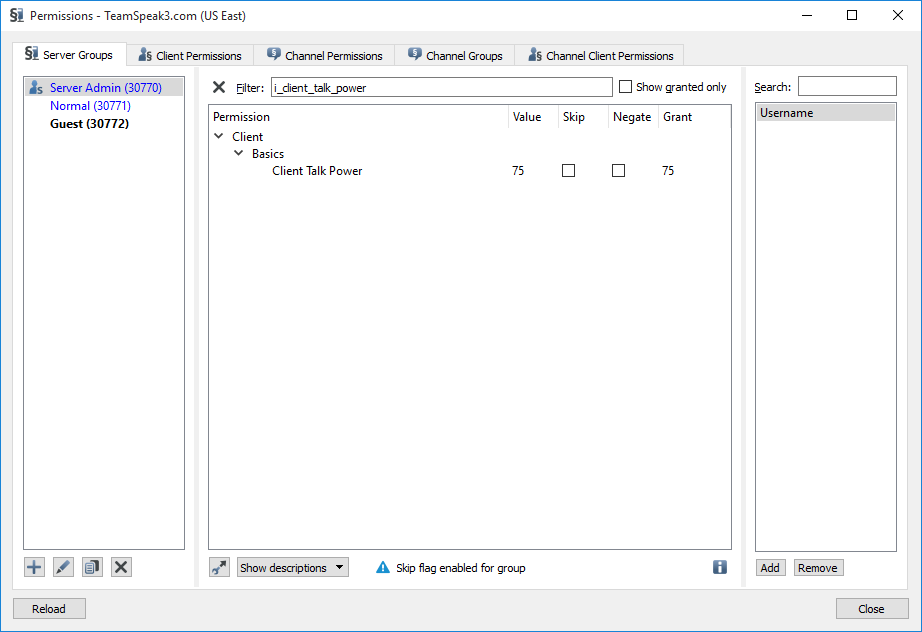Click the Username column header
The image size is (922, 632).
click(x=826, y=112)
